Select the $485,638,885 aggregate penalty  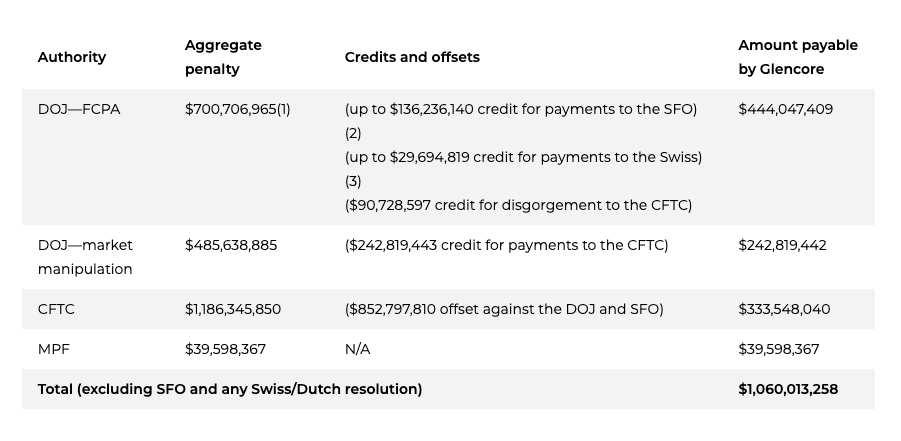click(x=231, y=245)
